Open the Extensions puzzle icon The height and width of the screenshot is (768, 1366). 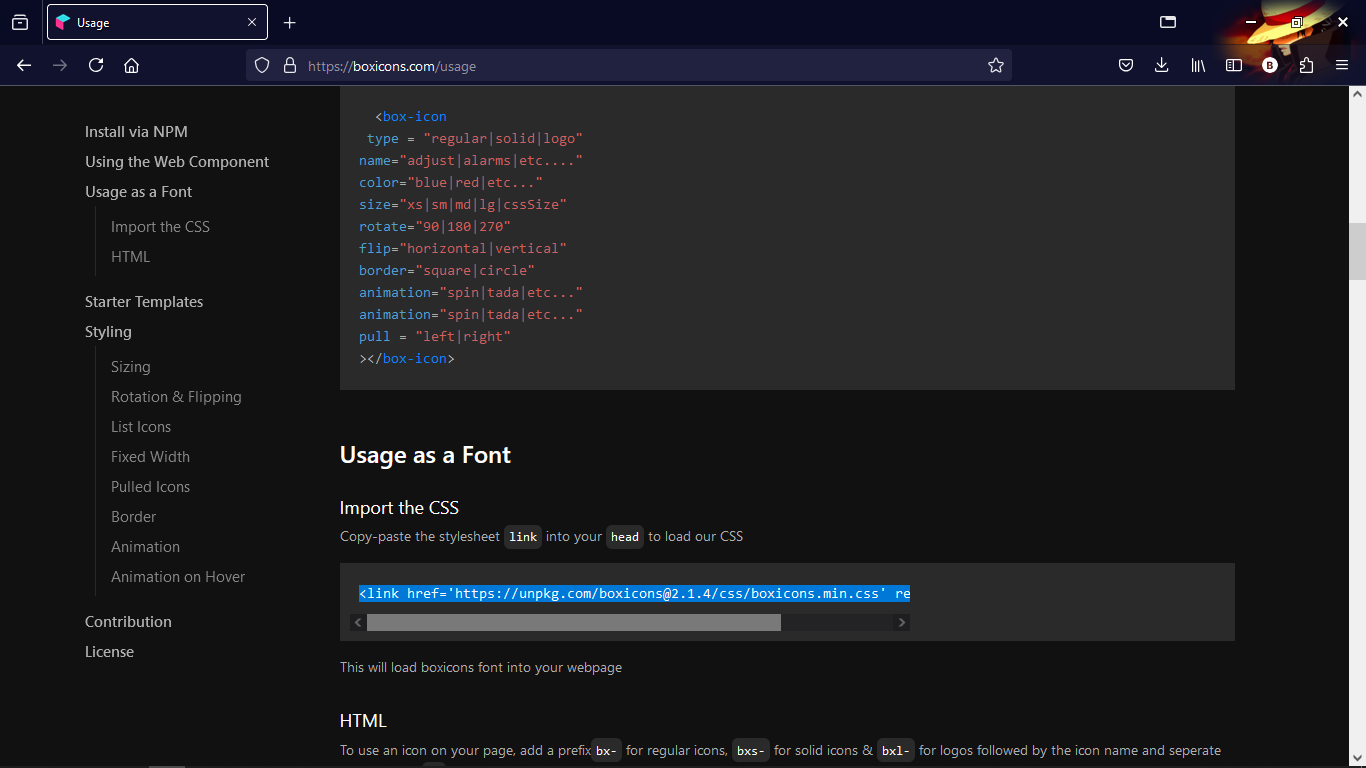1306,66
